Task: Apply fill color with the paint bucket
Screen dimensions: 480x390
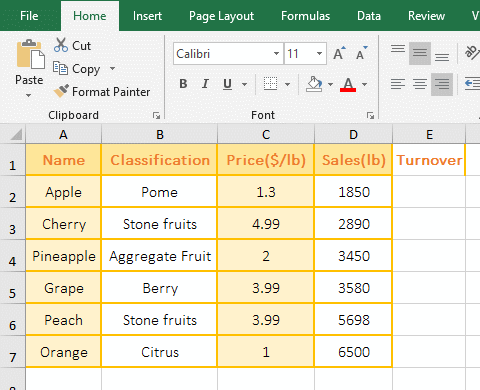Action: tap(314, 84)
